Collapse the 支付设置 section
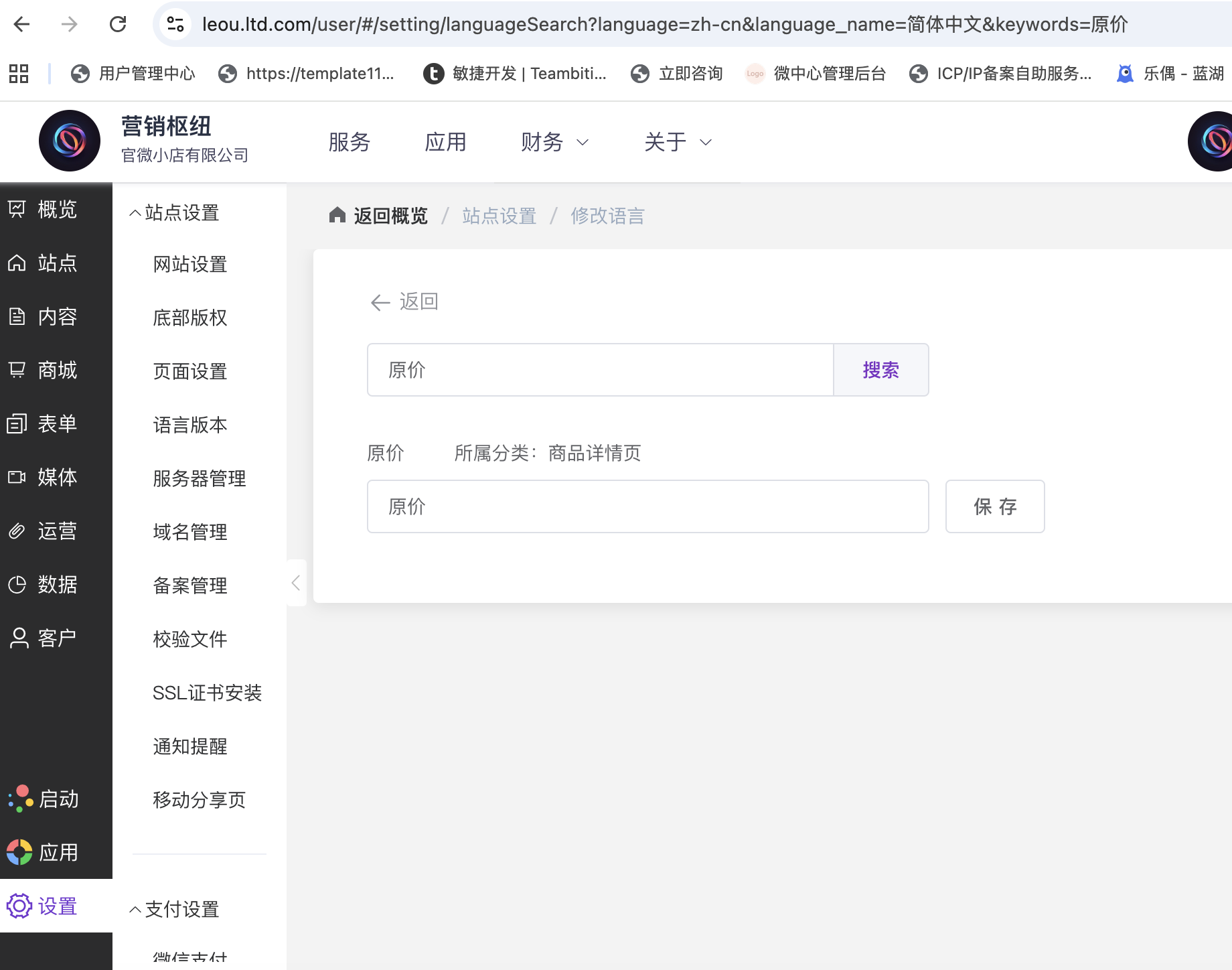1232x970 pixels. point(135,909)
